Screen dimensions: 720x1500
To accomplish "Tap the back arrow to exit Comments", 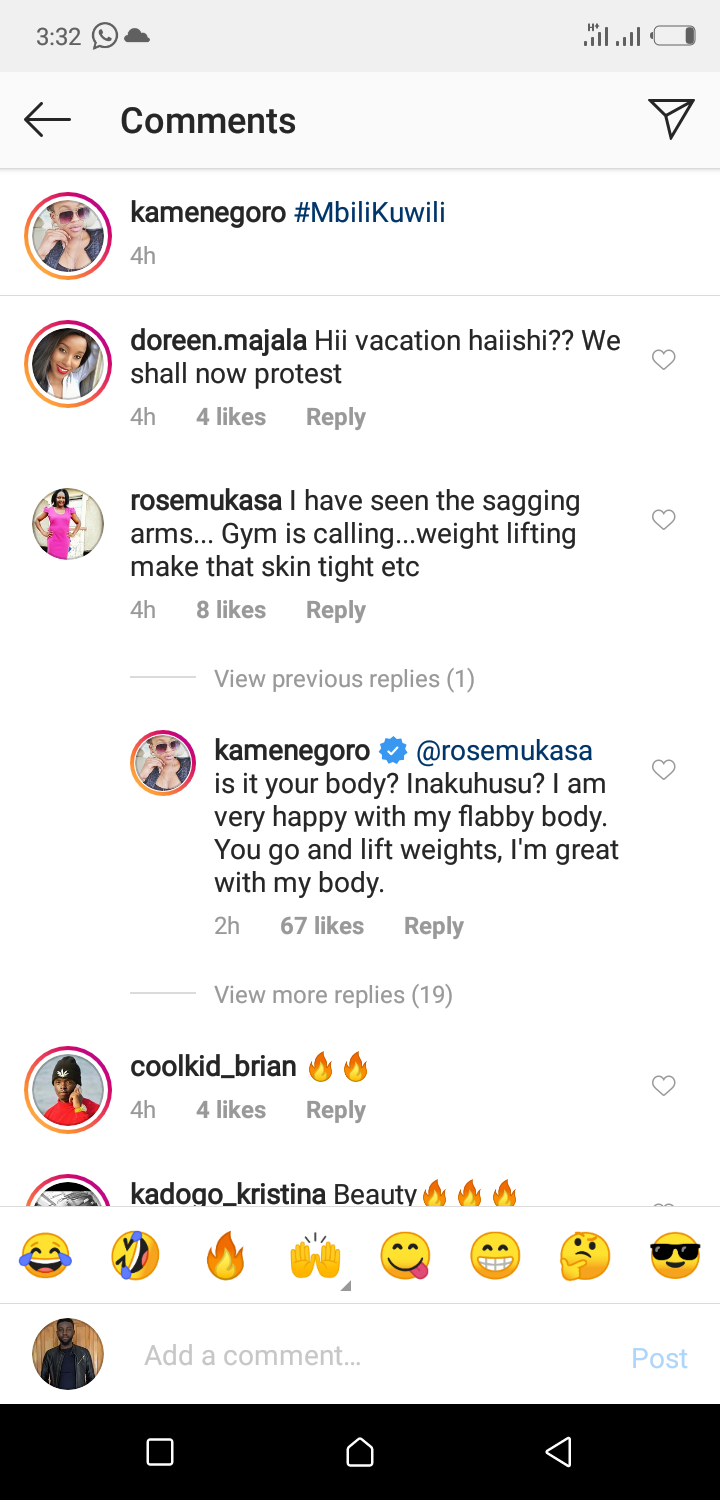I will point(46,119).
